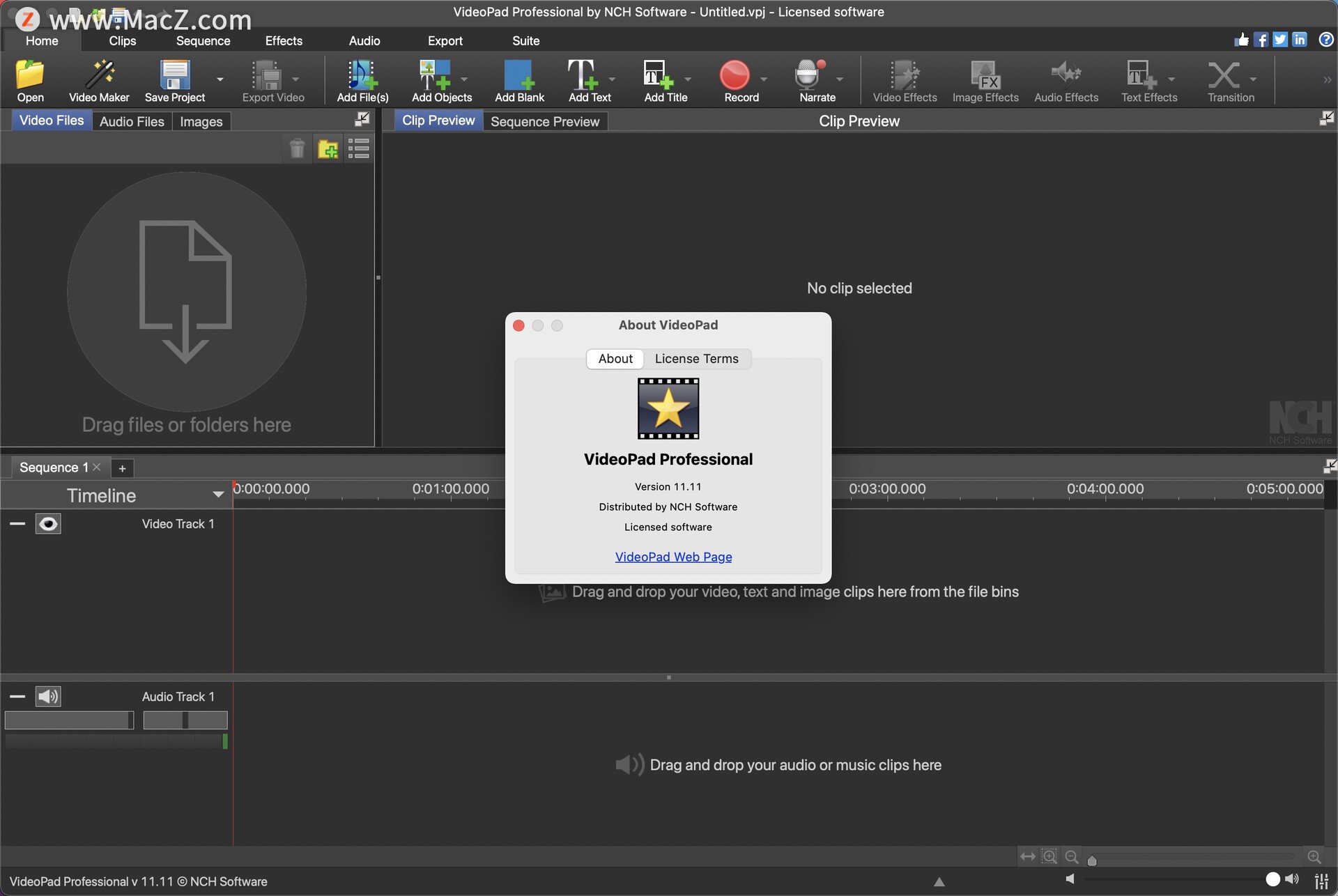The height and width of the screenshot is (896, 1338).
Task: Open the LinkedIn share icon
Action: click(1300, 40)
